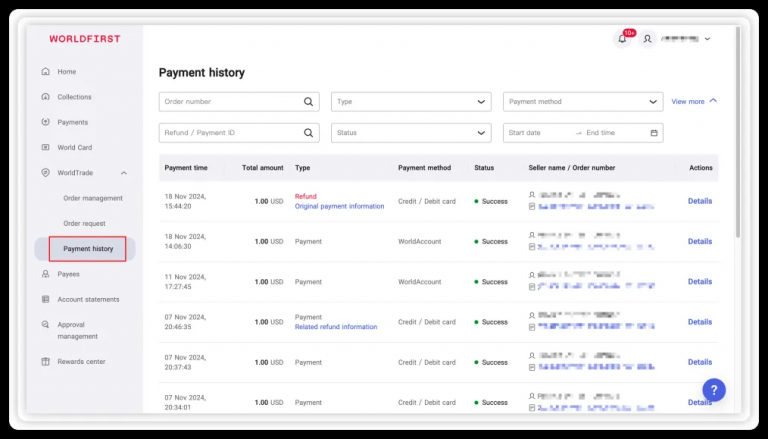Expand the Status dropdown filter

[x=411, y=133]
